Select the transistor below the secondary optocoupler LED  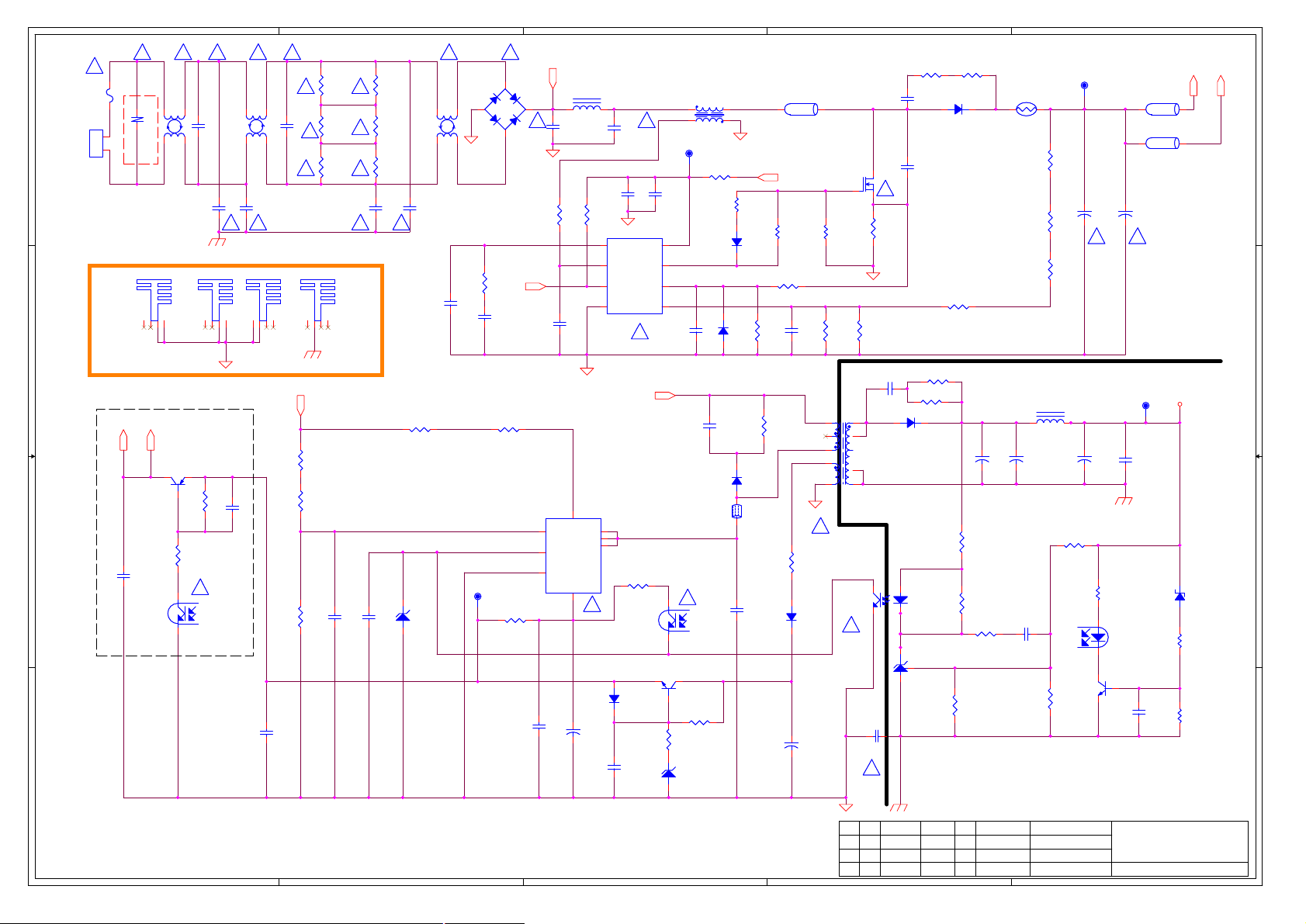[x=1101, y=688]
